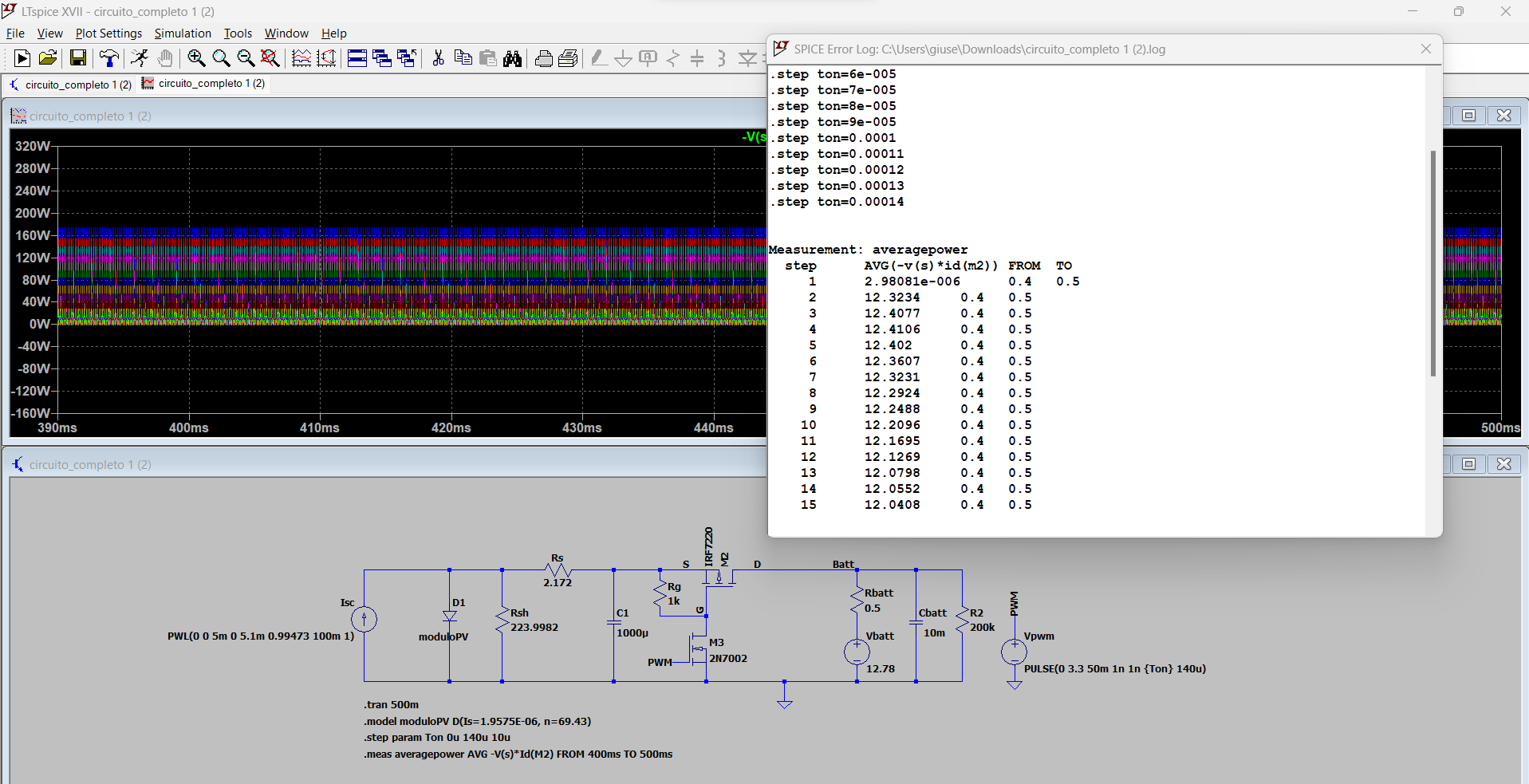Tile windows using the toolbar icon
The width and height of the screenshot is (1529, 784).
357,58
